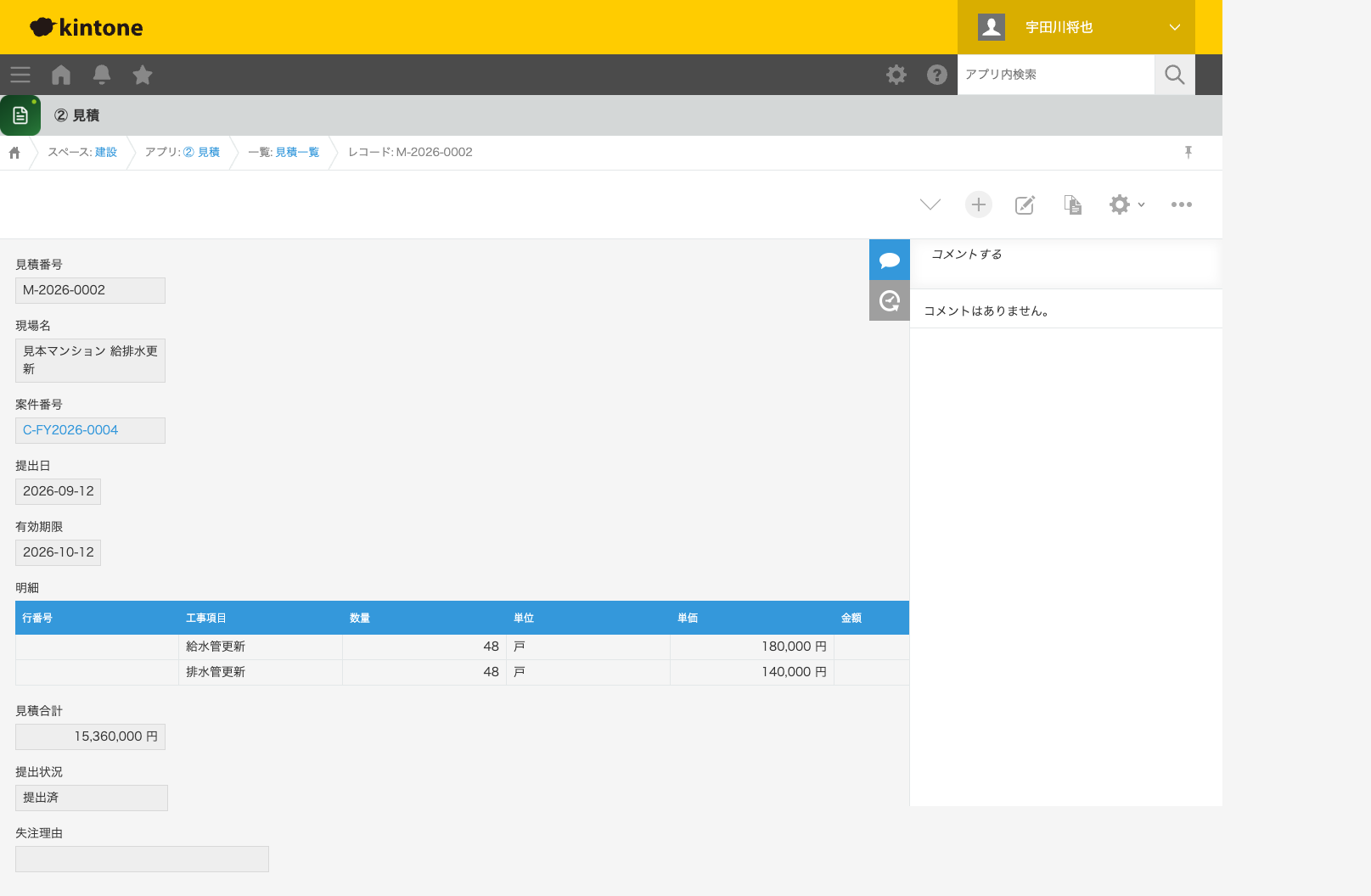Show the change history tab
Screen dimensions: 1371x896
(x=890, y=300)
